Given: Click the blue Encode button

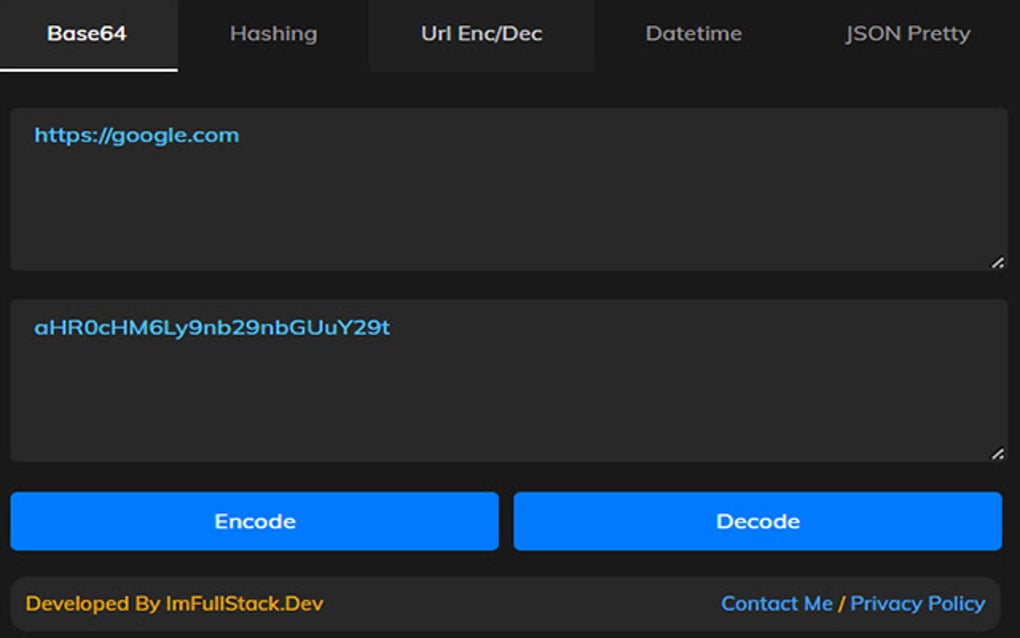Looking at the screenshot, I should (254, 521).
